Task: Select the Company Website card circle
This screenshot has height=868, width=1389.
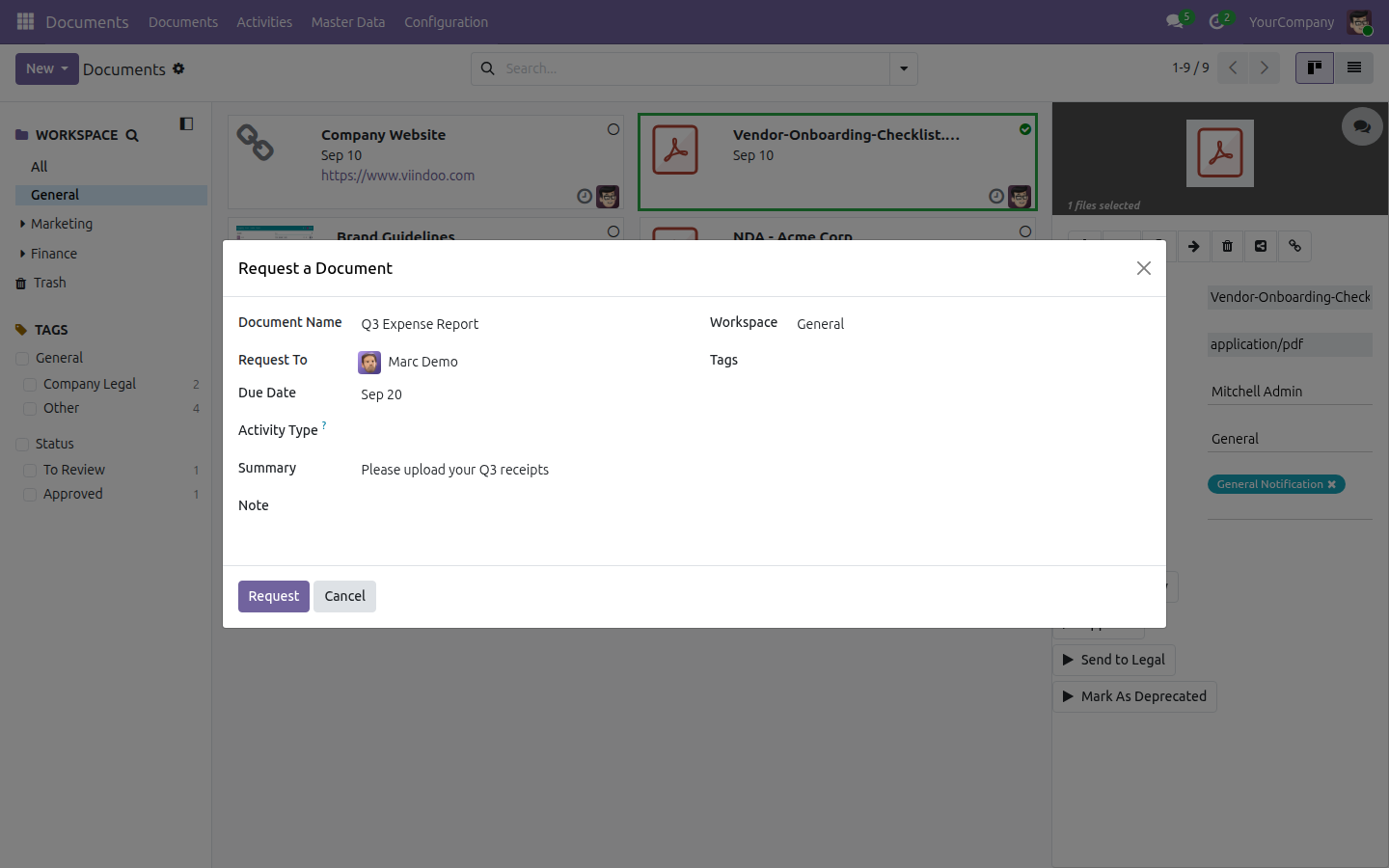Action: 613,129
